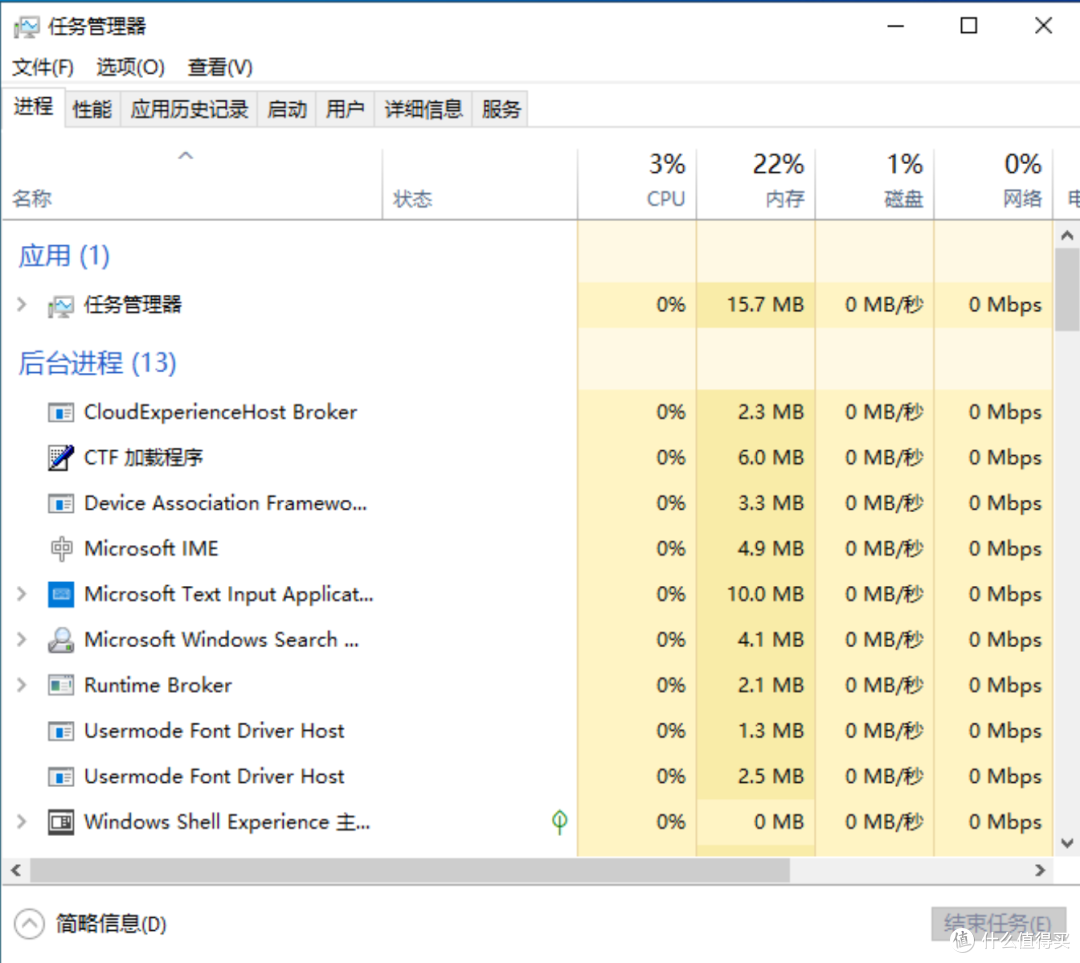Switch to the 应用历史记录 tab
The image size is (1080, 963).
coord(189,109)
